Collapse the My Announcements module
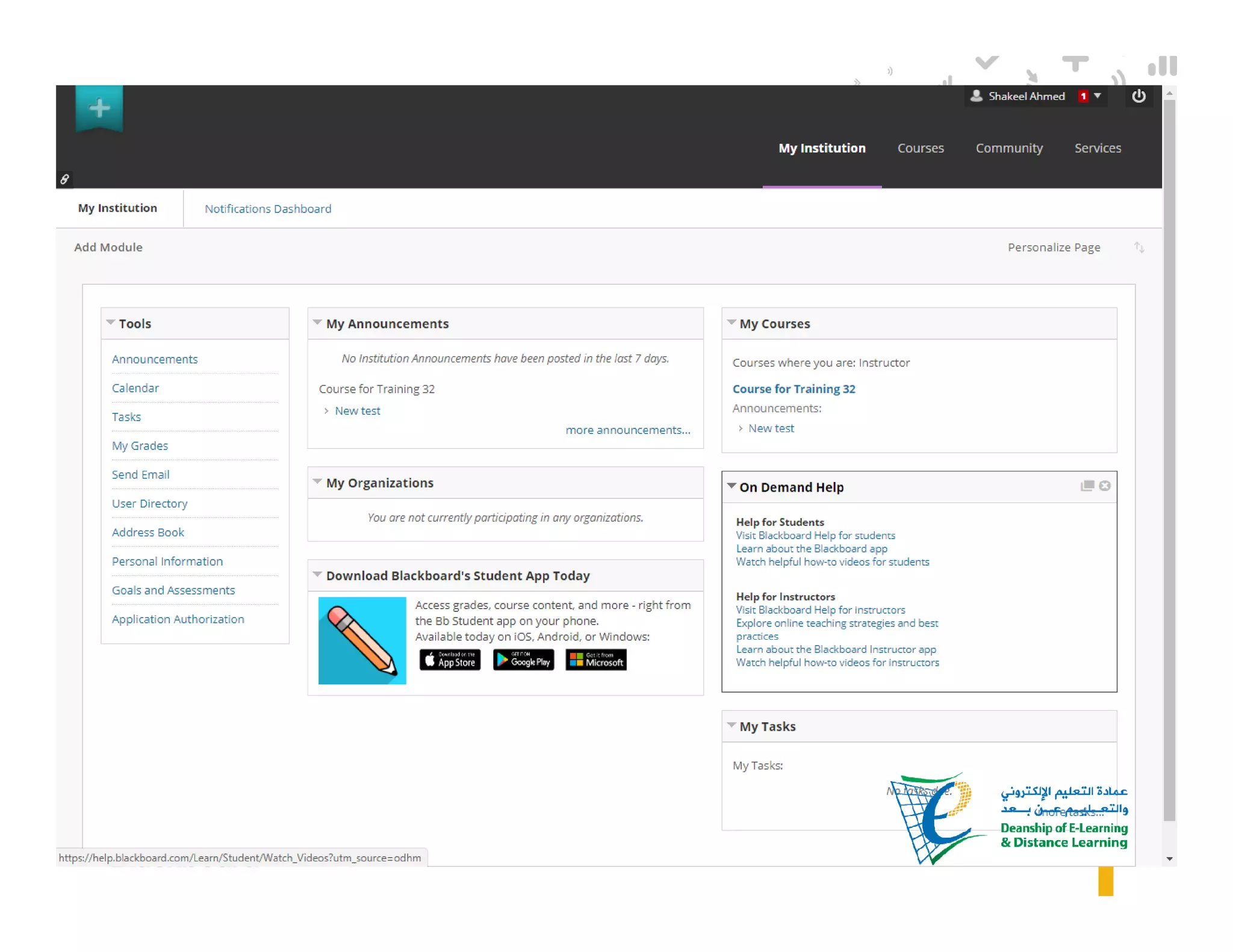The height and width of the screenshot is (952, 1233). (317, 323)
